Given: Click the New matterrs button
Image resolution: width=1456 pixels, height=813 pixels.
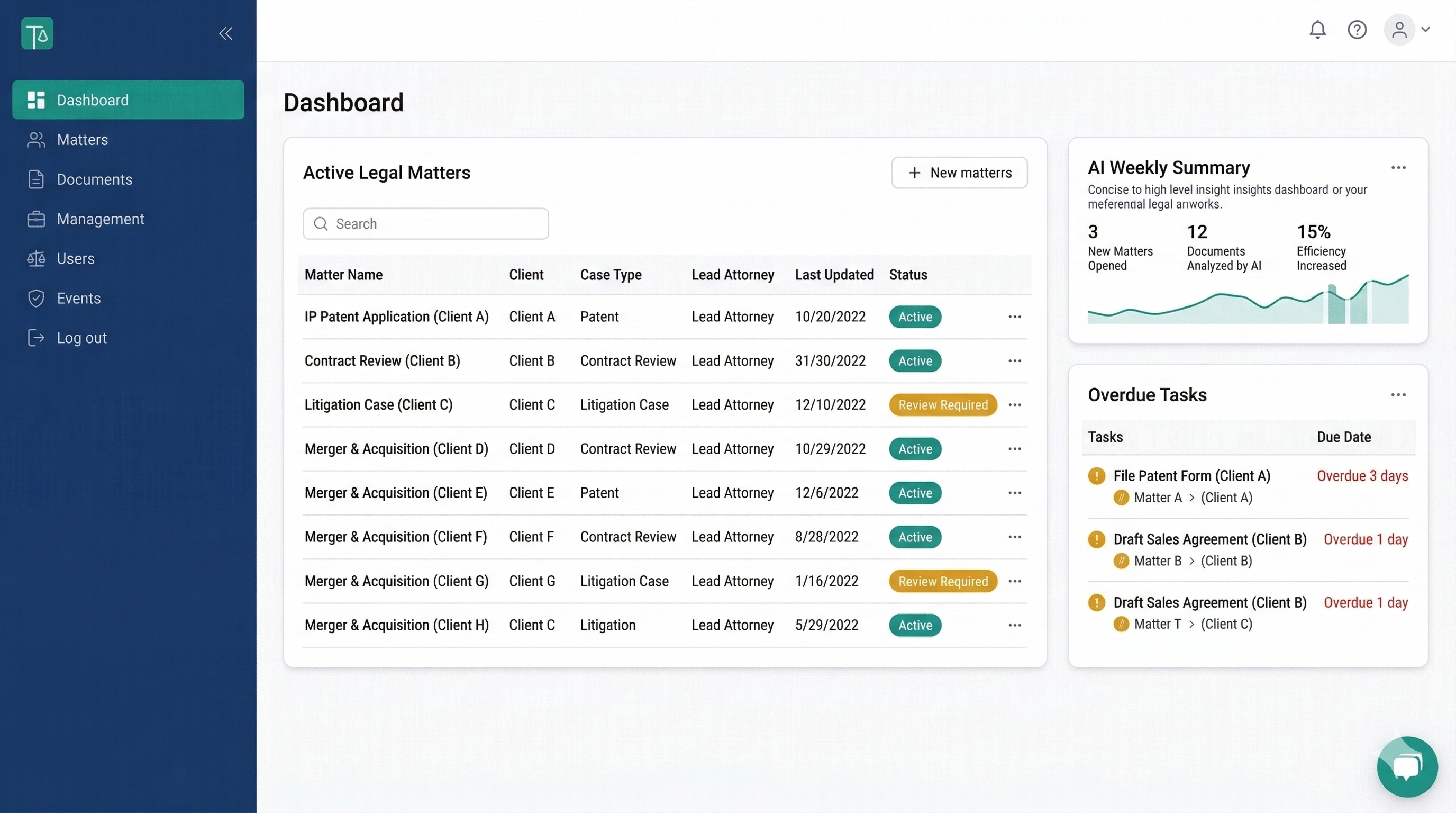Looking at the screenshot, I should [x=960, y=173].
